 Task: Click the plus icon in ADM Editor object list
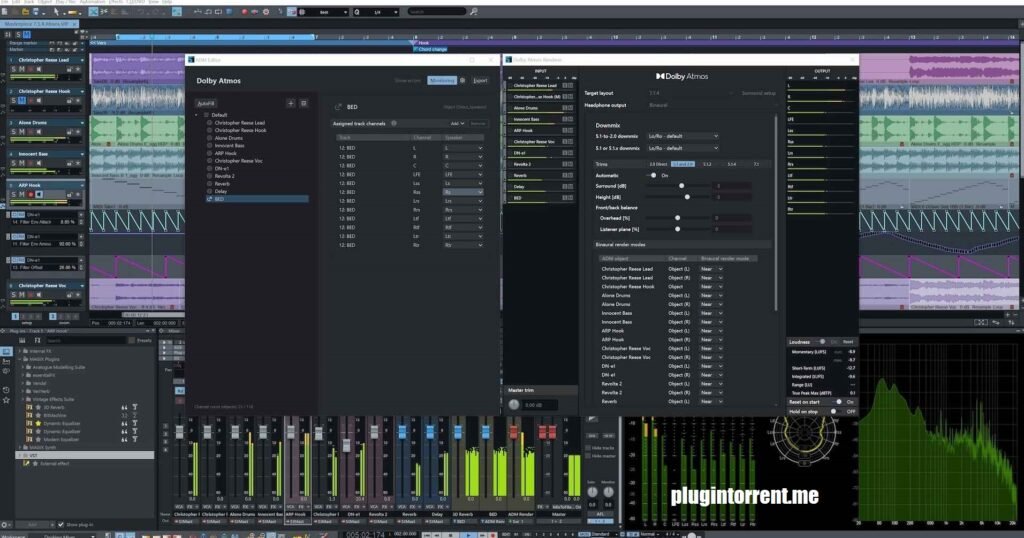[291, 103]
